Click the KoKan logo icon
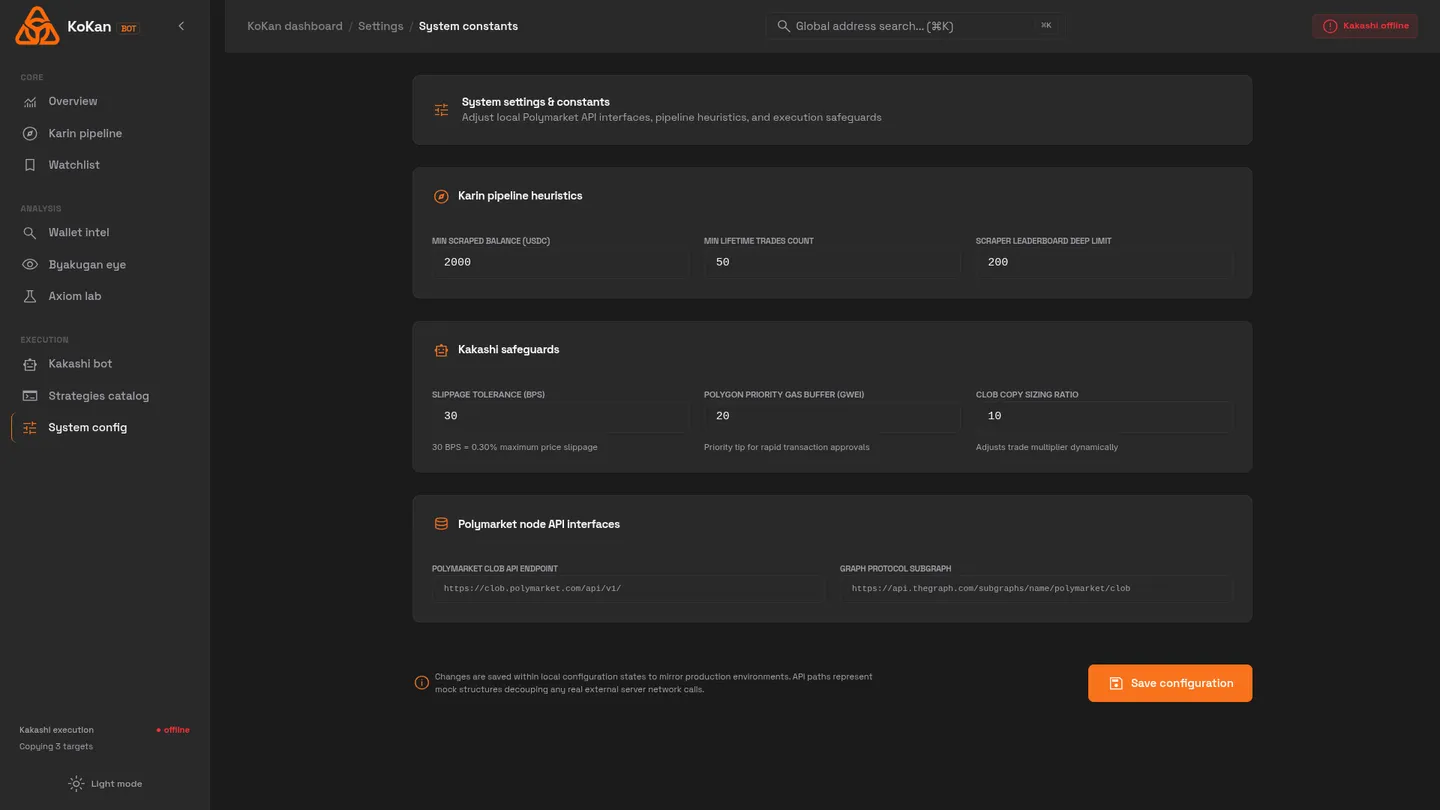This screenshot has height=810, width=1440. point(37,26)
